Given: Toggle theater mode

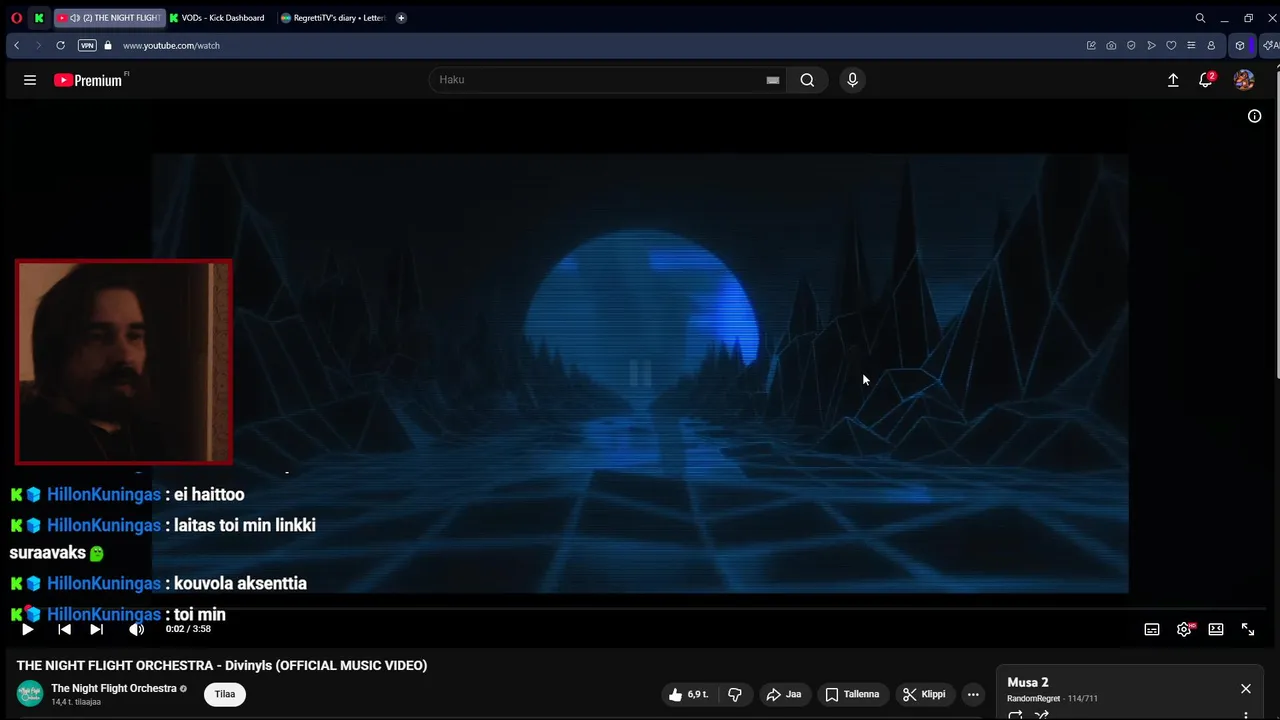Looking at the screenshot, I should tap(1216, 629).
